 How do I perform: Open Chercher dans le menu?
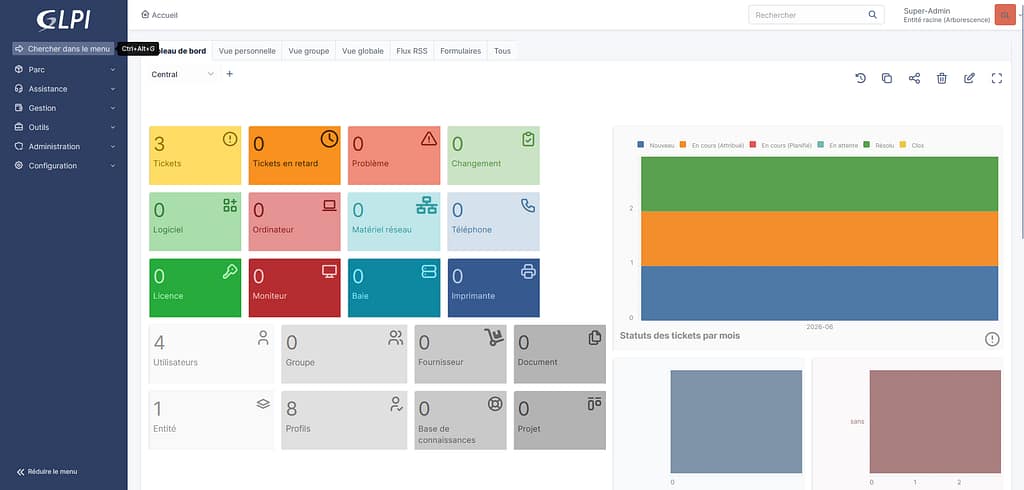pyautogui.click(x=63, y=49)
